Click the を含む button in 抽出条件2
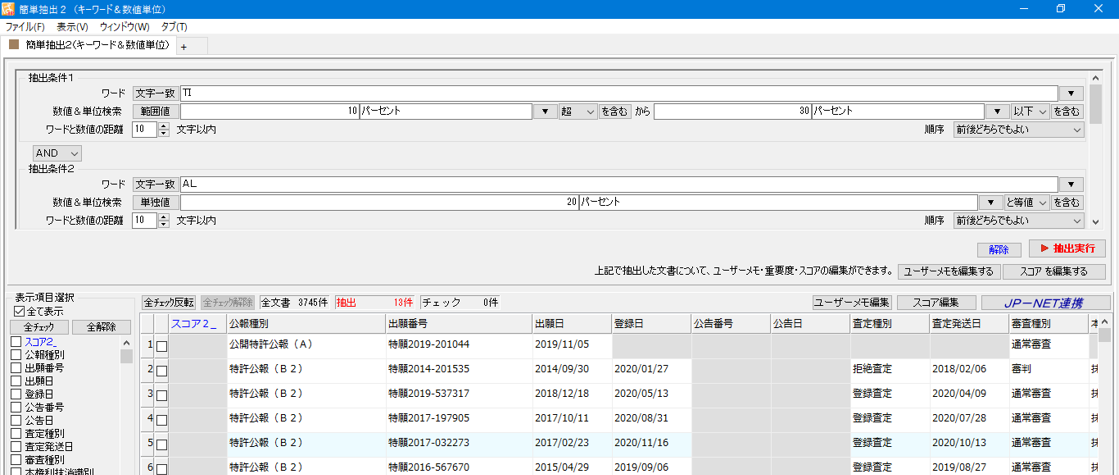Viewport: 1119px width, 475px height. [x=1067, y=203]
